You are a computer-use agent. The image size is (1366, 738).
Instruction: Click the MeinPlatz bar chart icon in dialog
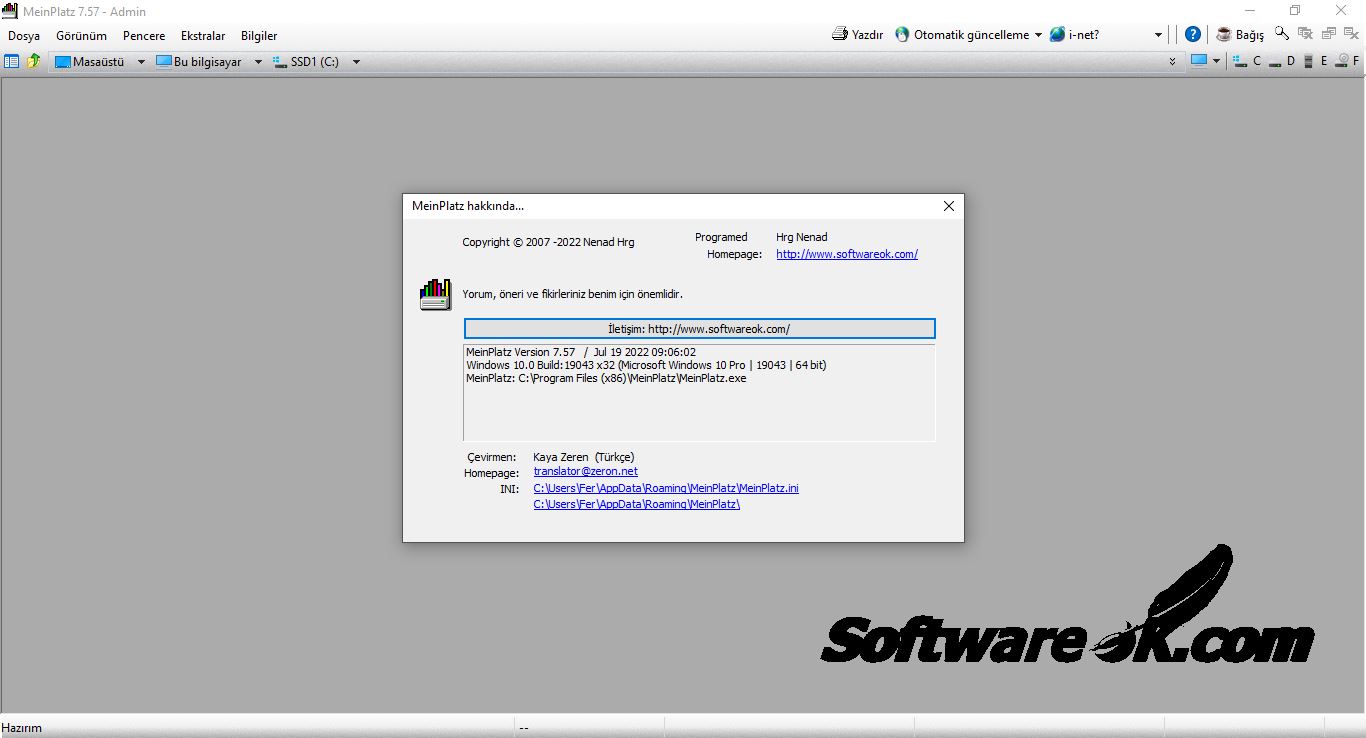[435, 294]
